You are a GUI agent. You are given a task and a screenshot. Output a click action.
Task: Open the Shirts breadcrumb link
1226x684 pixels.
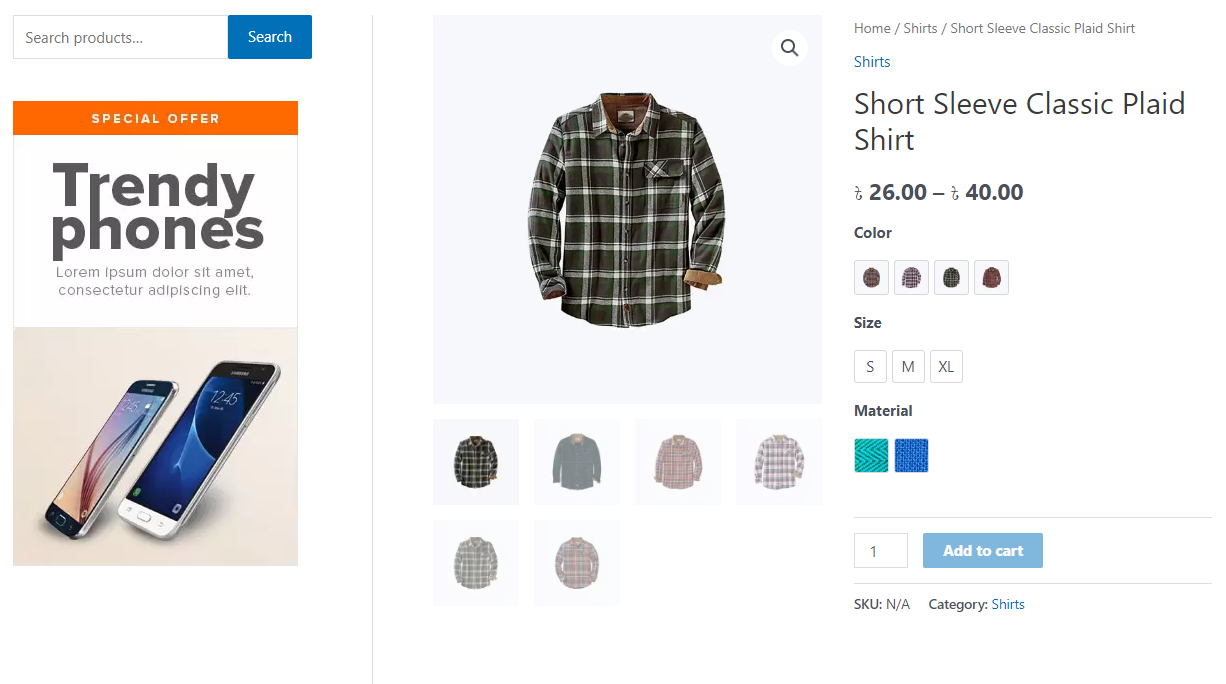919,28
